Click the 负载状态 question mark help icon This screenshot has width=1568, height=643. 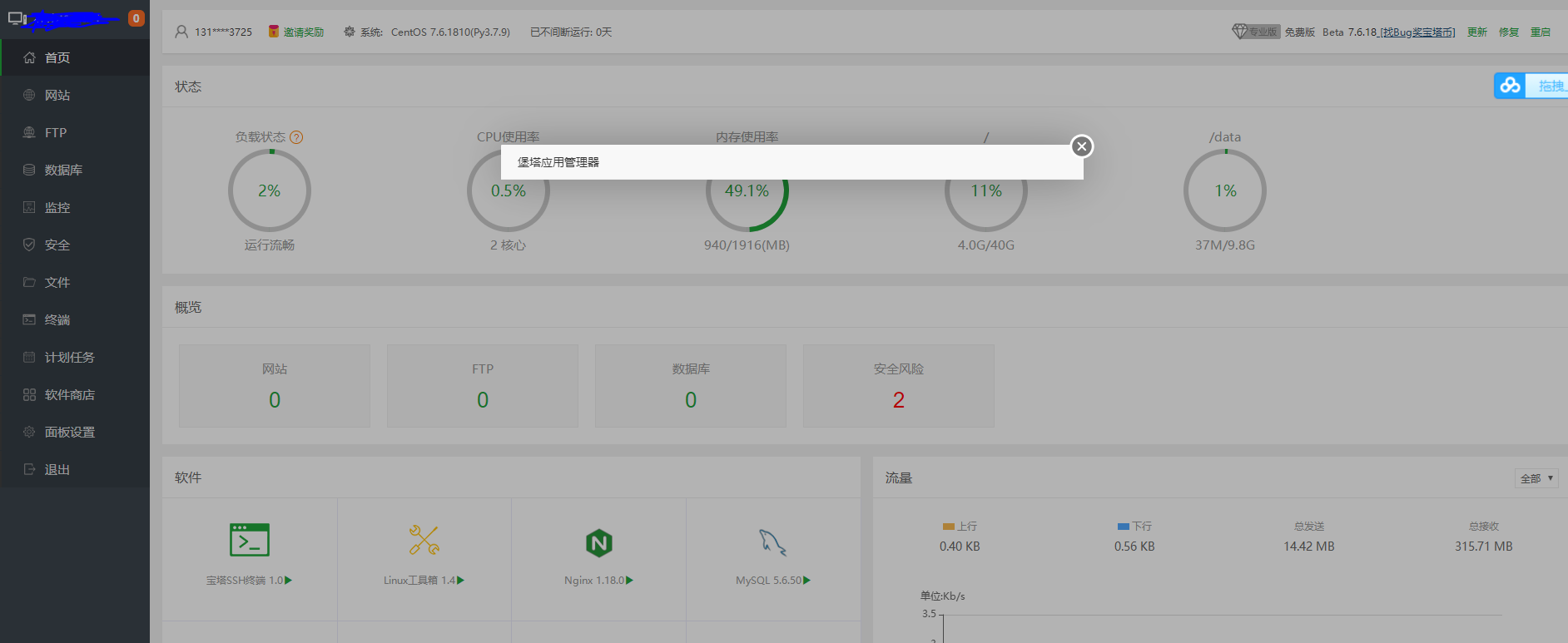[296, 137]
